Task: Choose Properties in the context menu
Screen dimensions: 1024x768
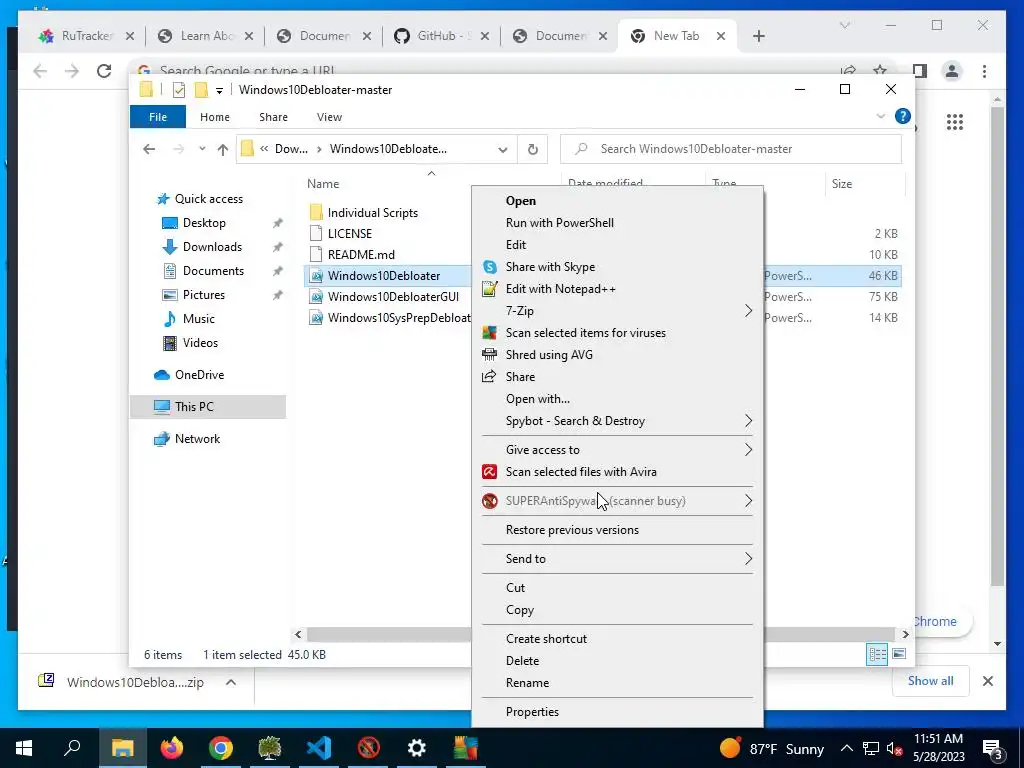Action: click(x=532, y=712)
